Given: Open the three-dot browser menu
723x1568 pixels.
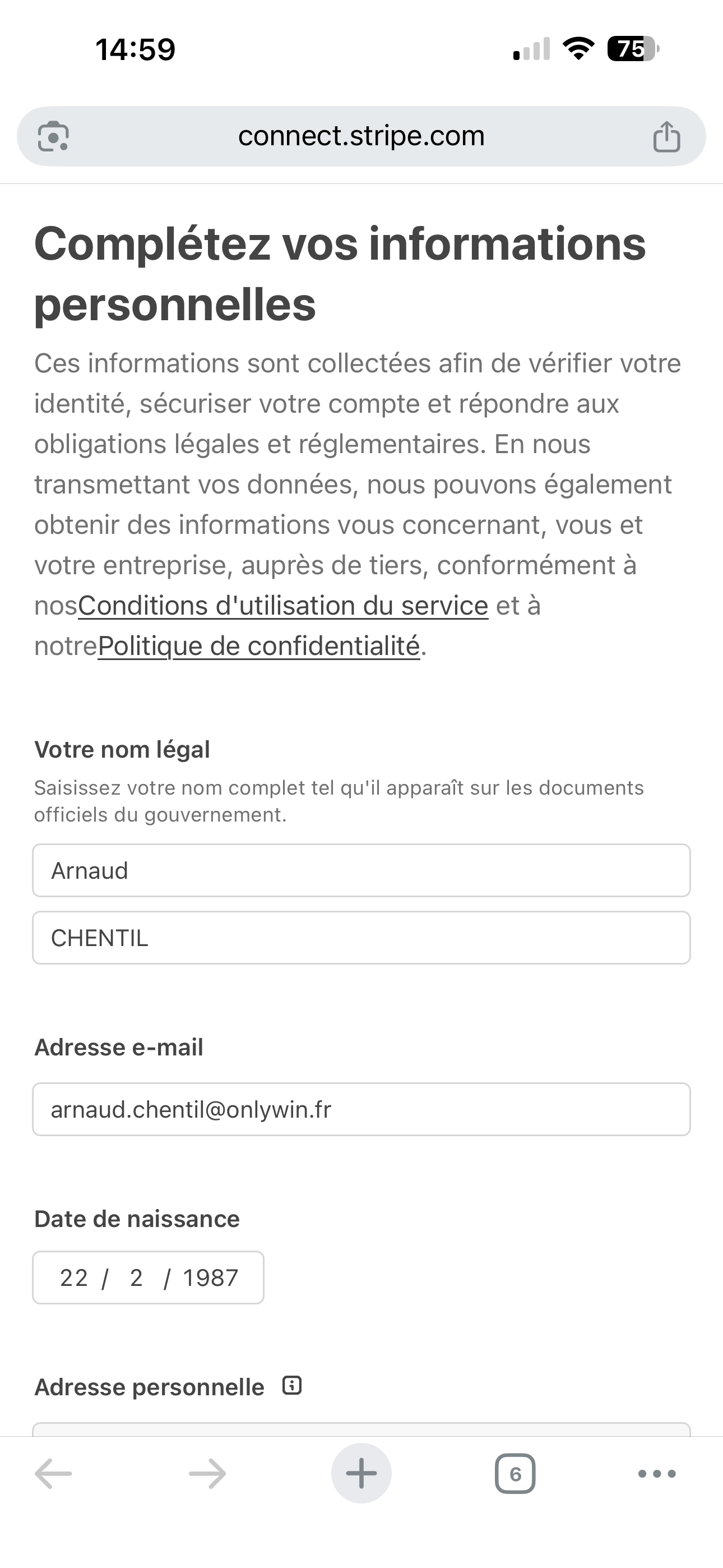Looking at the screenshot, I should (657, 1474).
